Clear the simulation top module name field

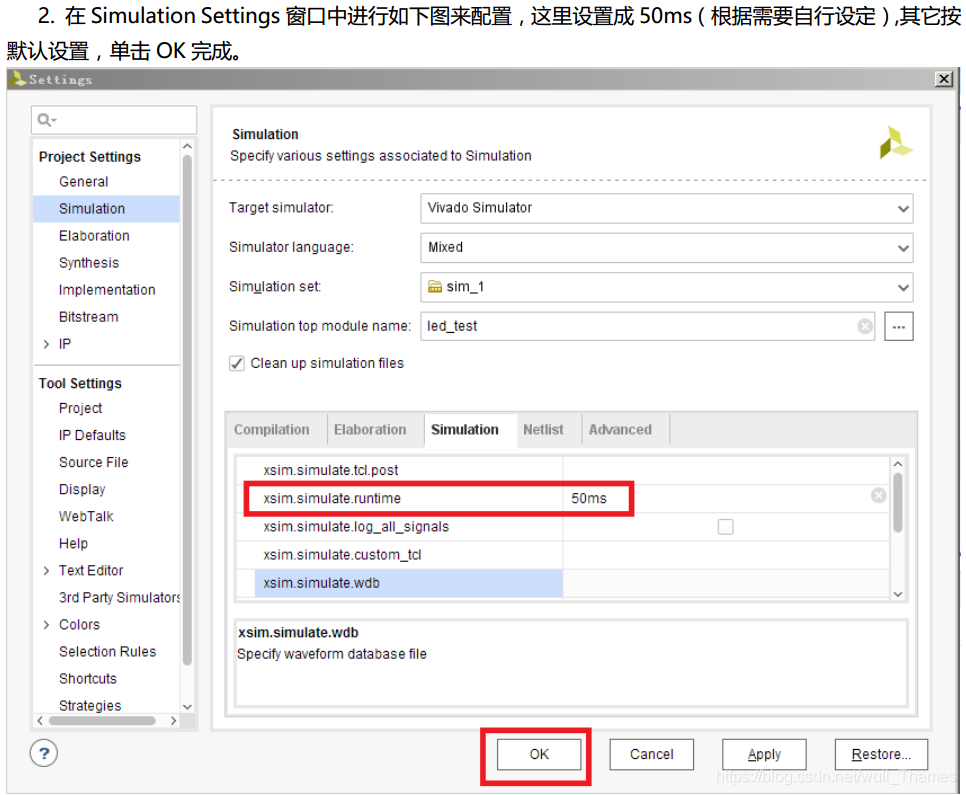(x=865, y=326)
